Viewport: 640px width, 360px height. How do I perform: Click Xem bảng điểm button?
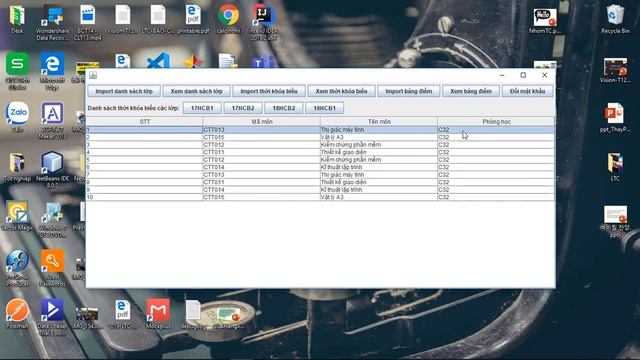[x=471, y=91]
